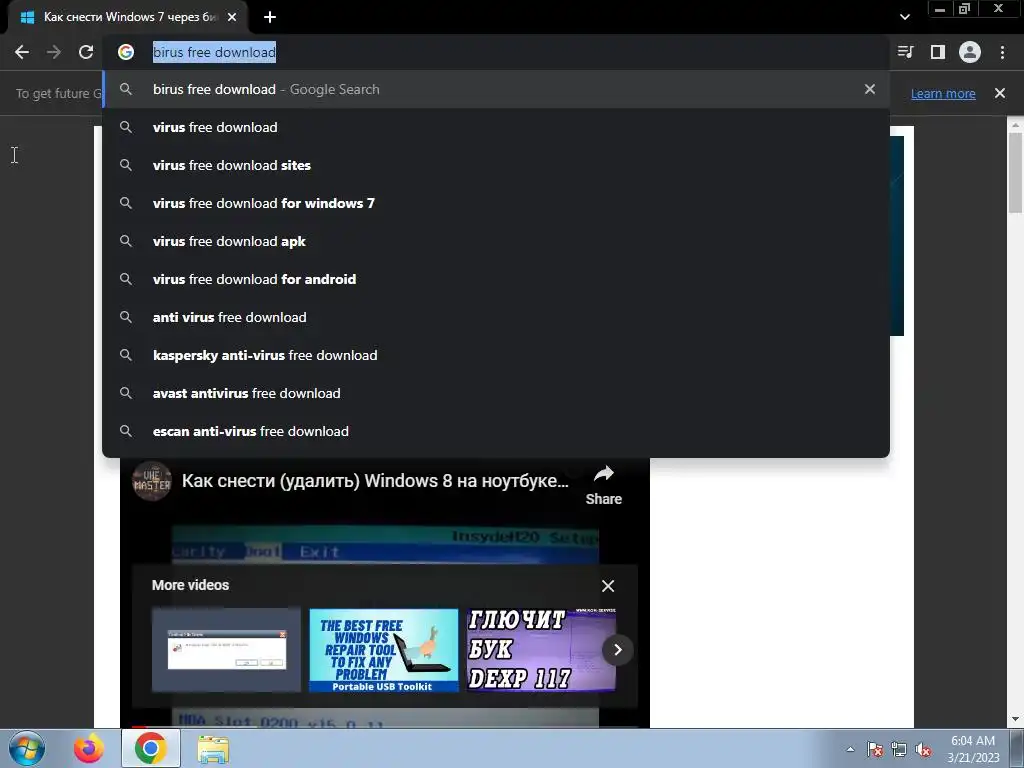Pick the 'anti virus free download' suggestion
Image resolution: width=1024 pixels, height=768 pixels.
[x=496, y=317]
